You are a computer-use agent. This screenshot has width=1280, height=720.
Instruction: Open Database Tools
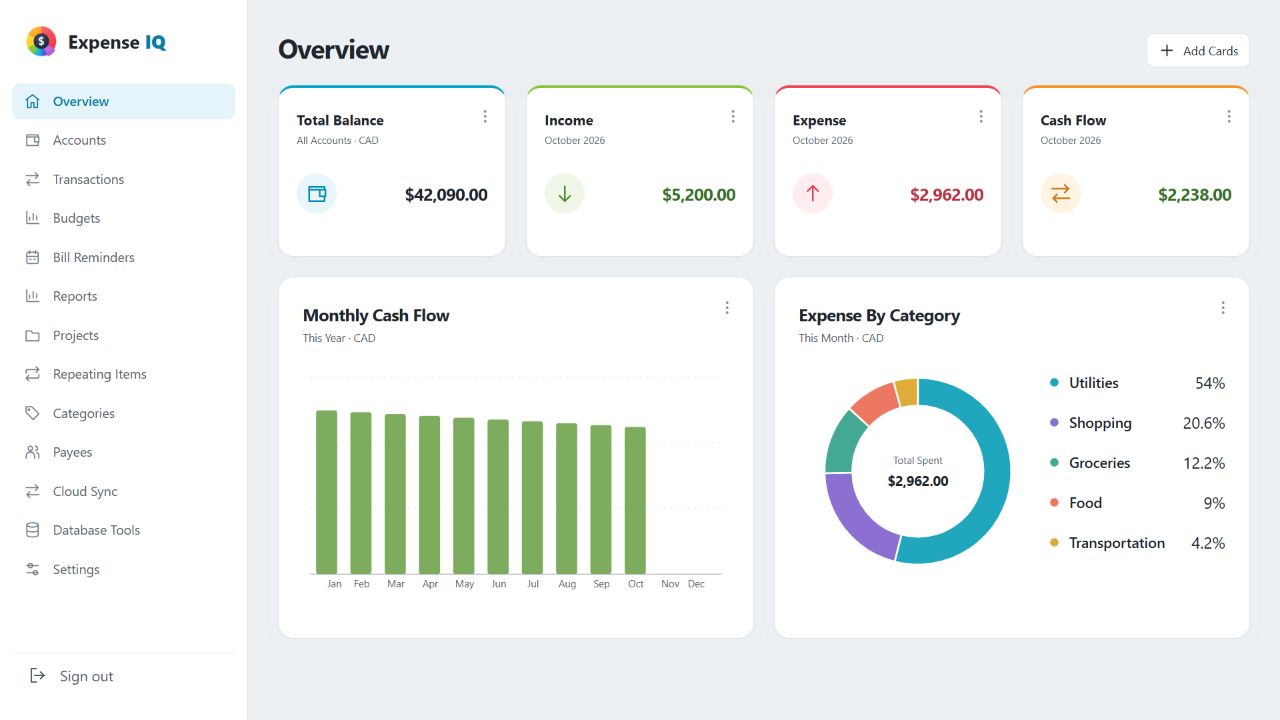click(124, 530)
